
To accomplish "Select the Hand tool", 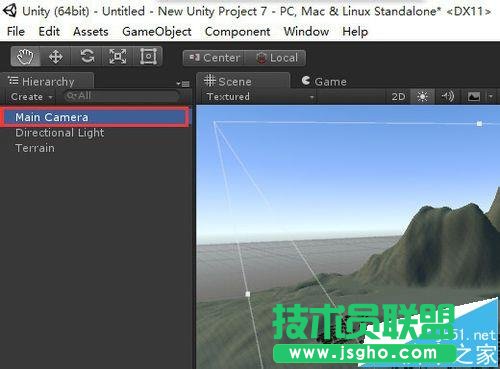I will pyautogui.click(x=26, y=56).
